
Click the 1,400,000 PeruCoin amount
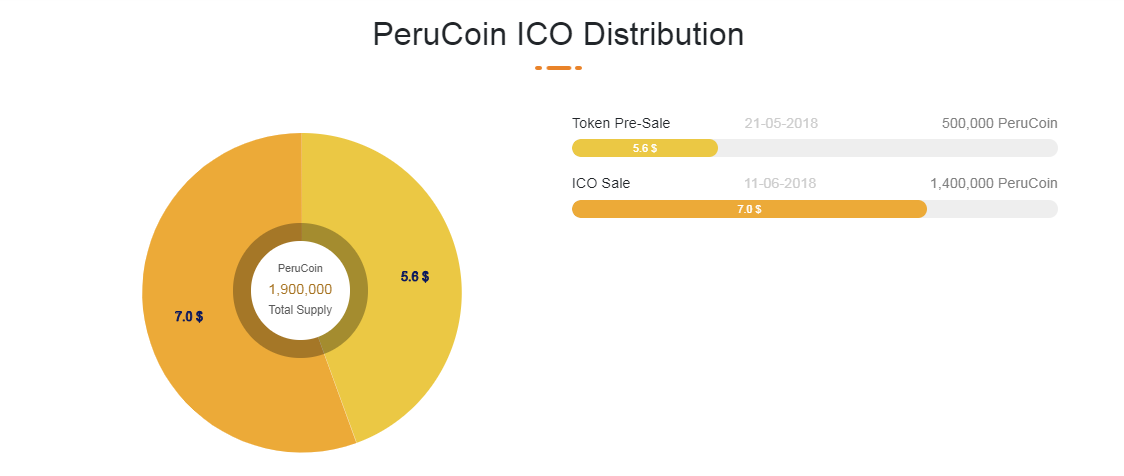click(x=993, y=183)
